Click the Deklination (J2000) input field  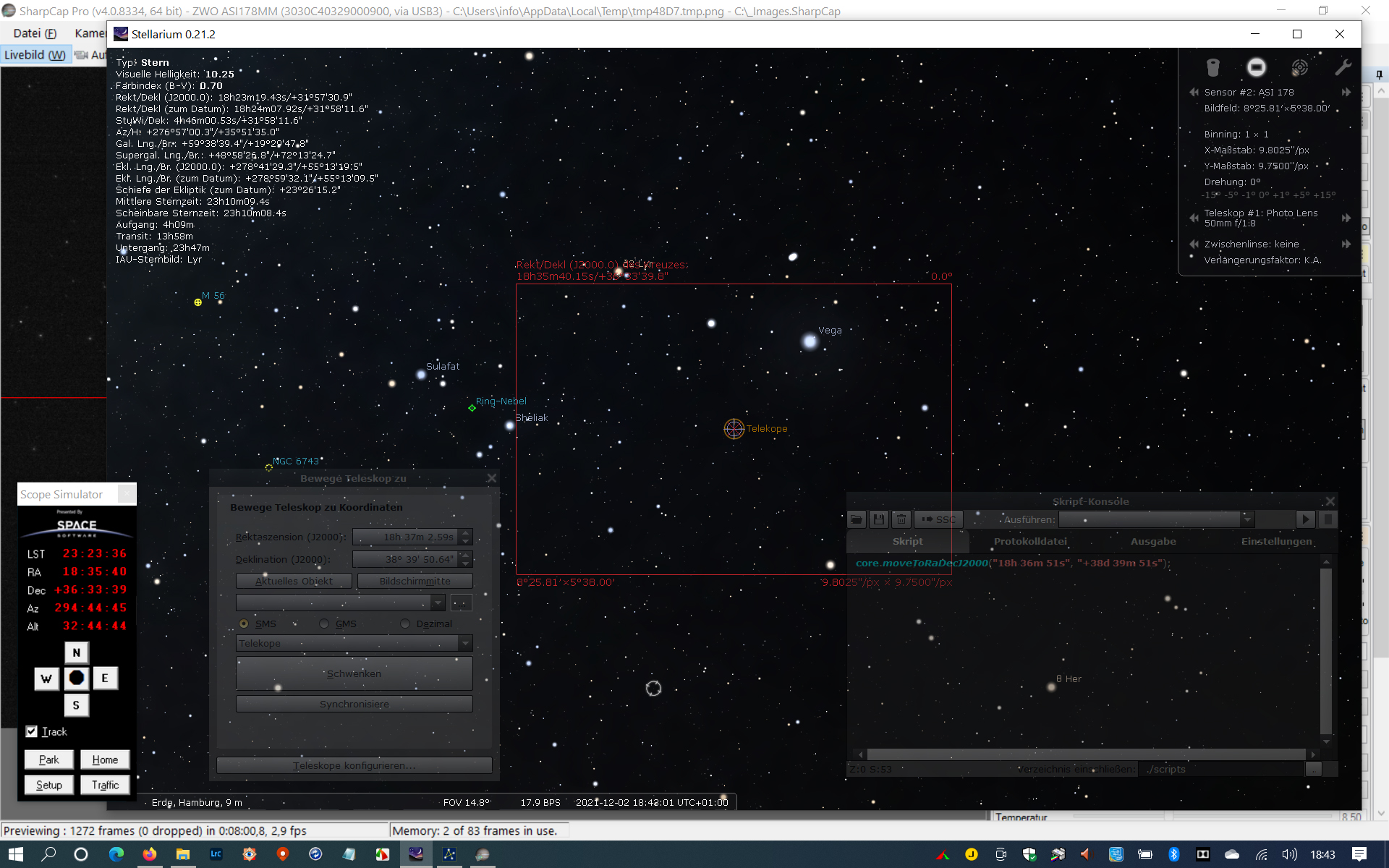tap(406, 559)
